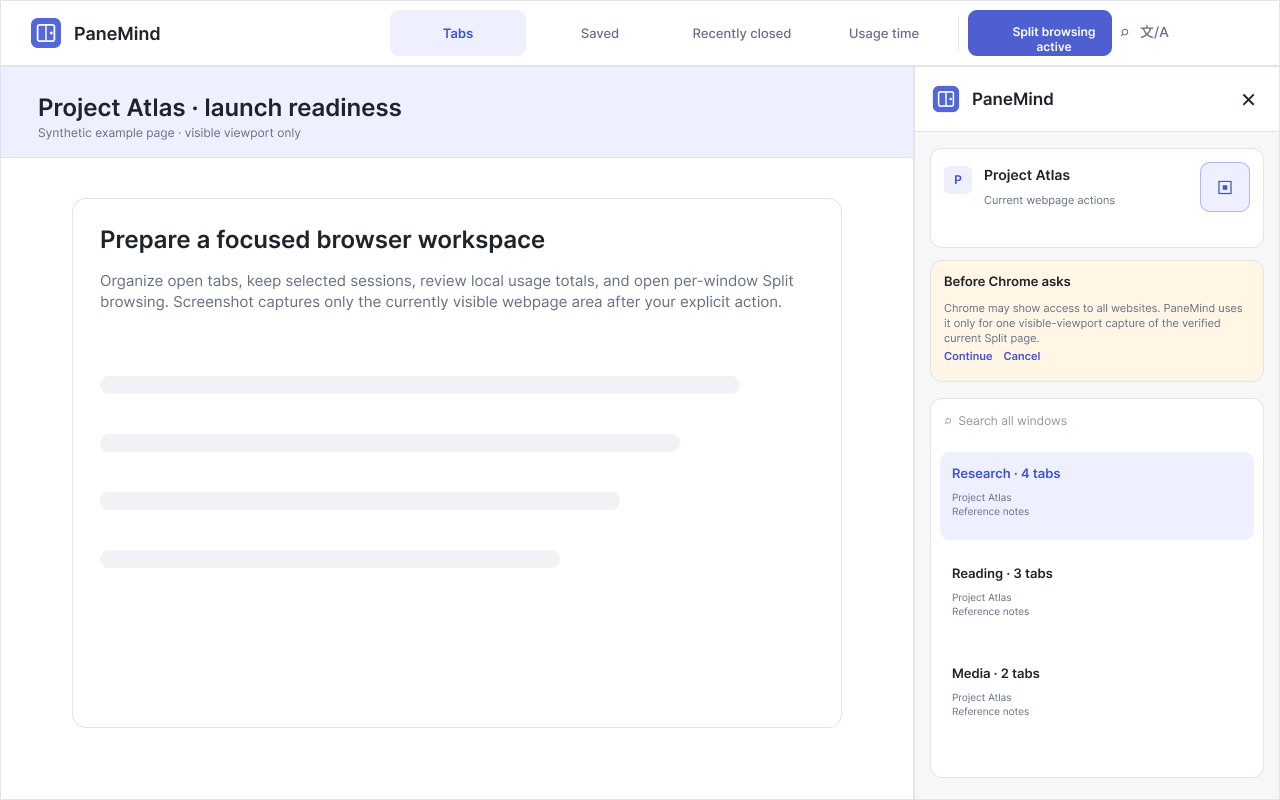Click the PaneMind title in the side panel
This screenshot has height=800, width=1280.
(x=1012, y=99)
